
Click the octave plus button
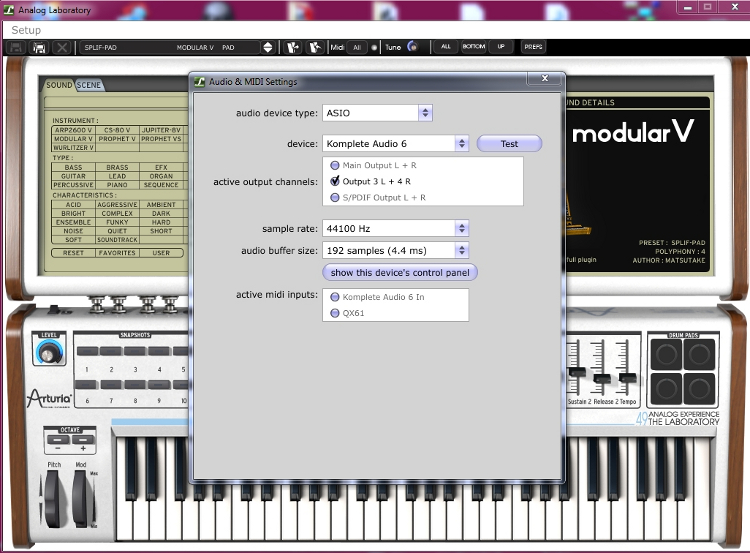coord(83,440)
